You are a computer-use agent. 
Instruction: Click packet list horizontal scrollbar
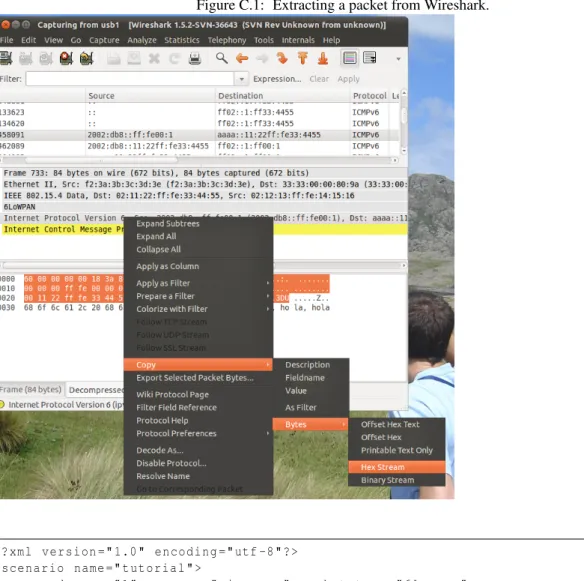click(199, 160)
